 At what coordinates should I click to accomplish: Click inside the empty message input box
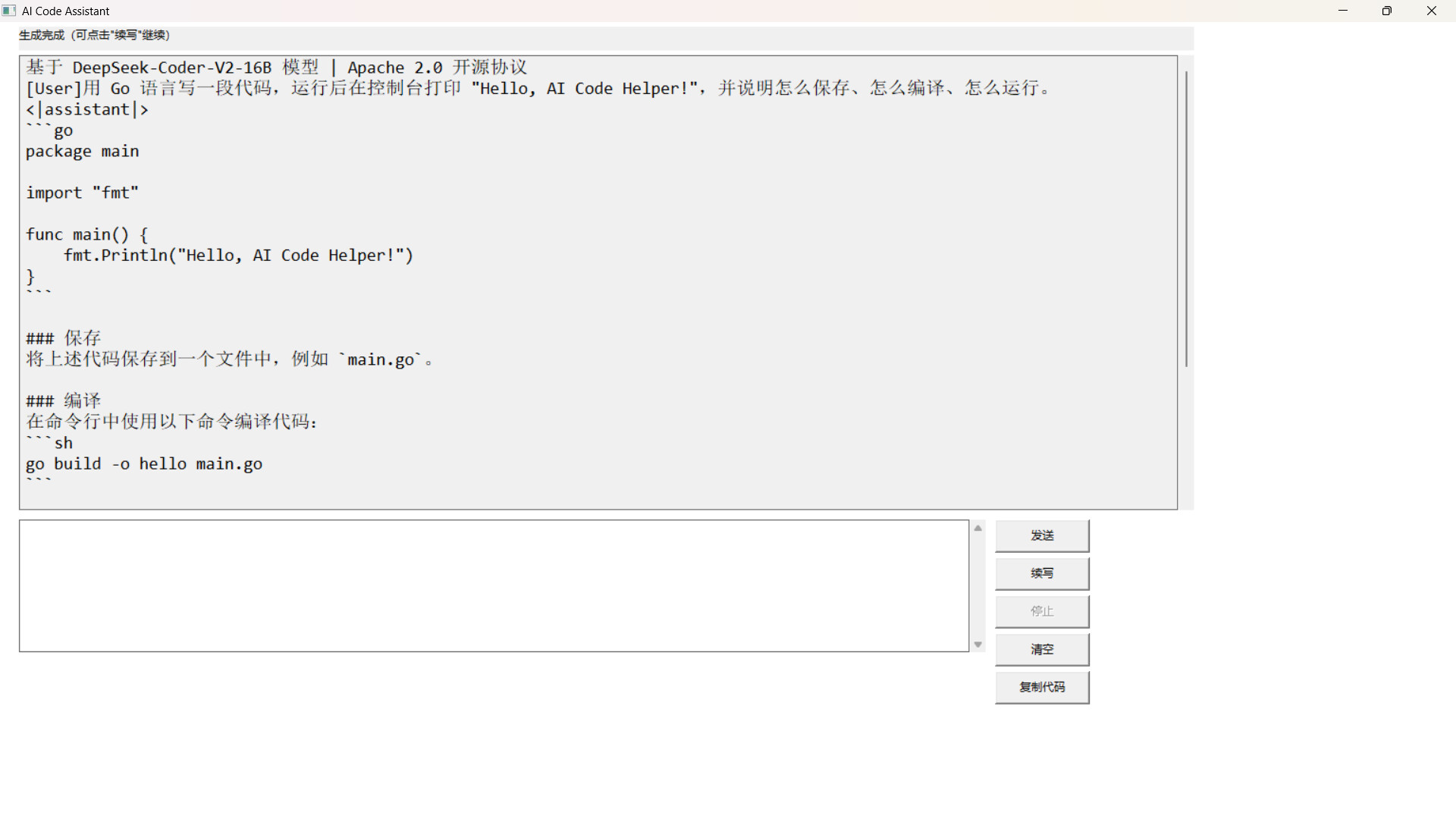(493, 585)
